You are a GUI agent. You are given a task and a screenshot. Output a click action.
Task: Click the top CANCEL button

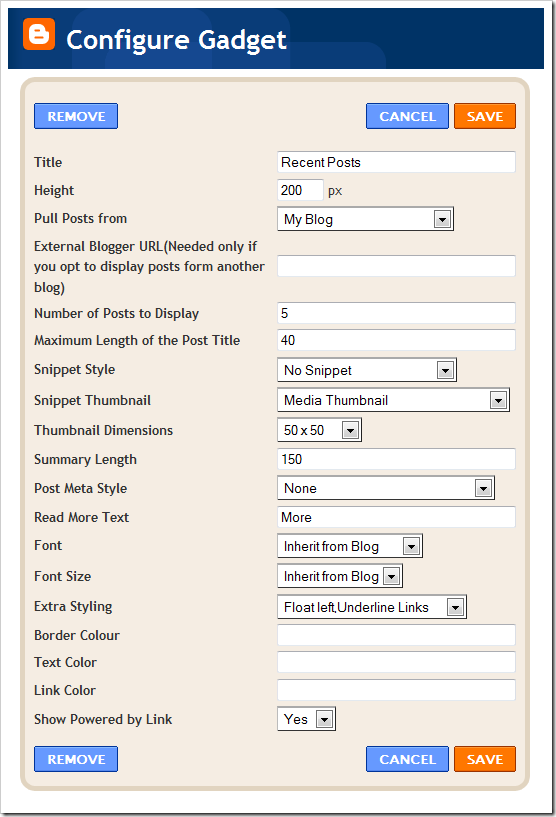click(x=407, y=116)
